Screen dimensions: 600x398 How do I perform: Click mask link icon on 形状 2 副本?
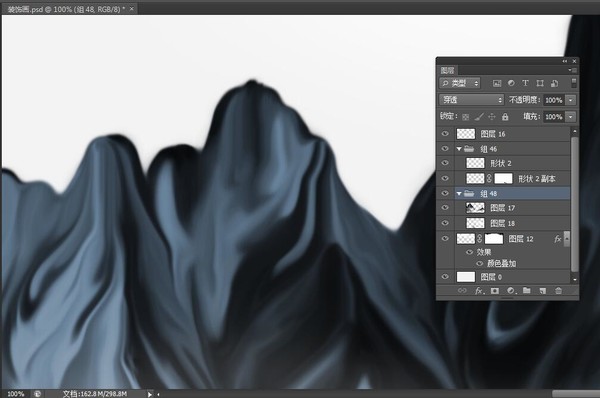coord(489,178)
